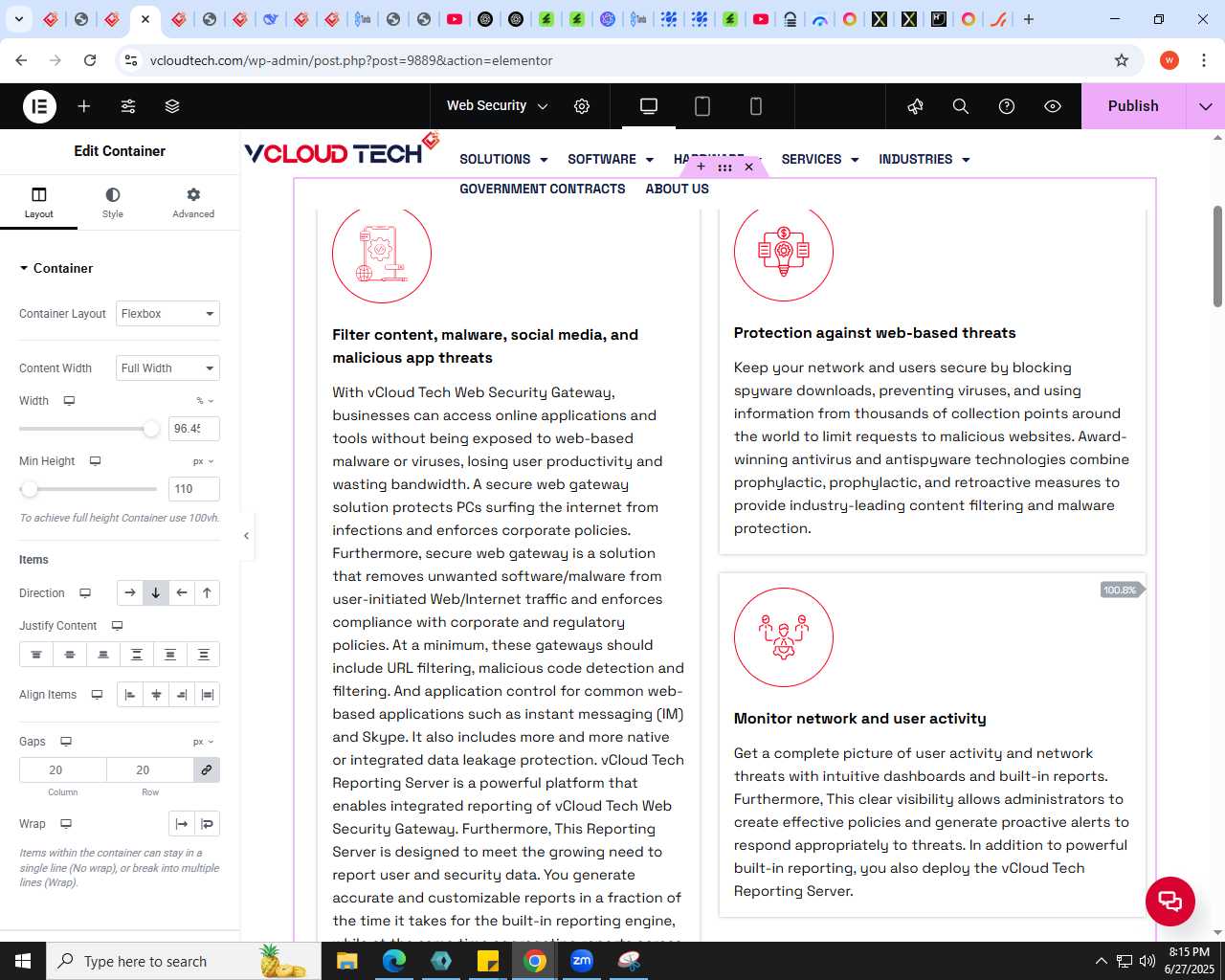1225x980 pixels.
Task: Open responsive device icon beside Justify Content
Action: (x=117, y=626)
